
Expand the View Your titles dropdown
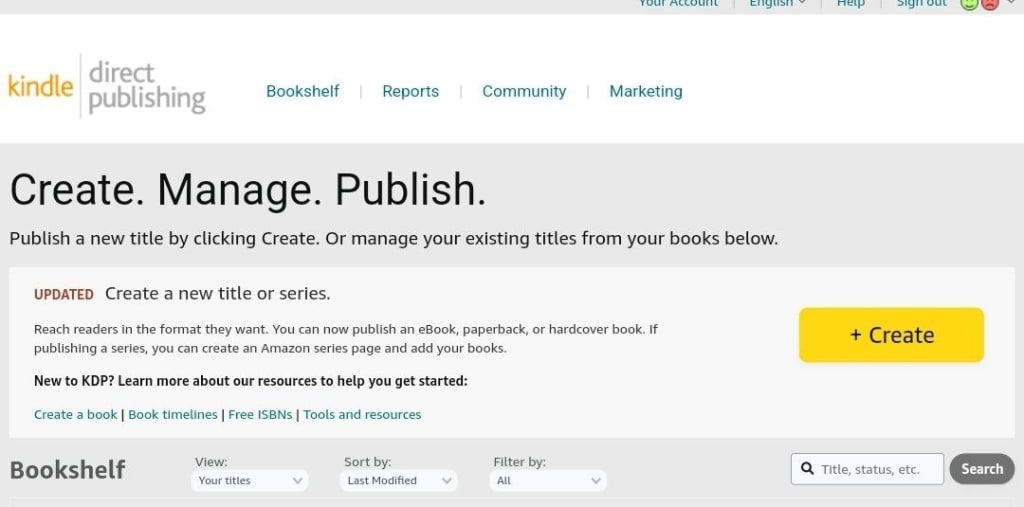tap(249, 481)
